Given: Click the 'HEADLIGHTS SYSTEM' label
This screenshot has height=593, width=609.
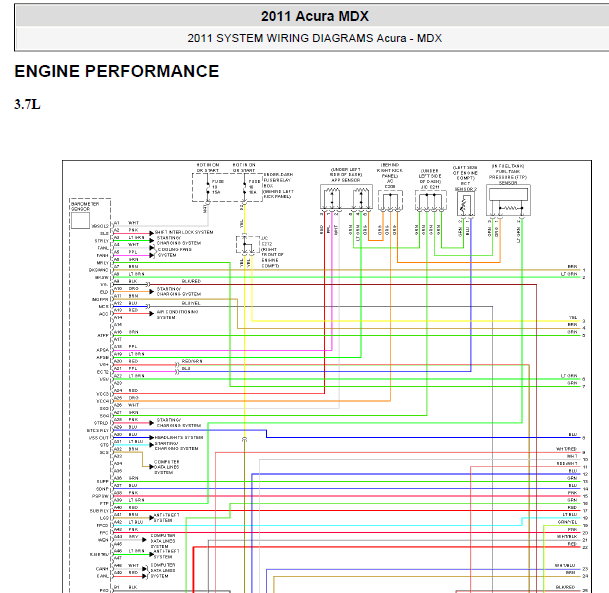Looking at the screenshot, I should [x=179, y=437].
